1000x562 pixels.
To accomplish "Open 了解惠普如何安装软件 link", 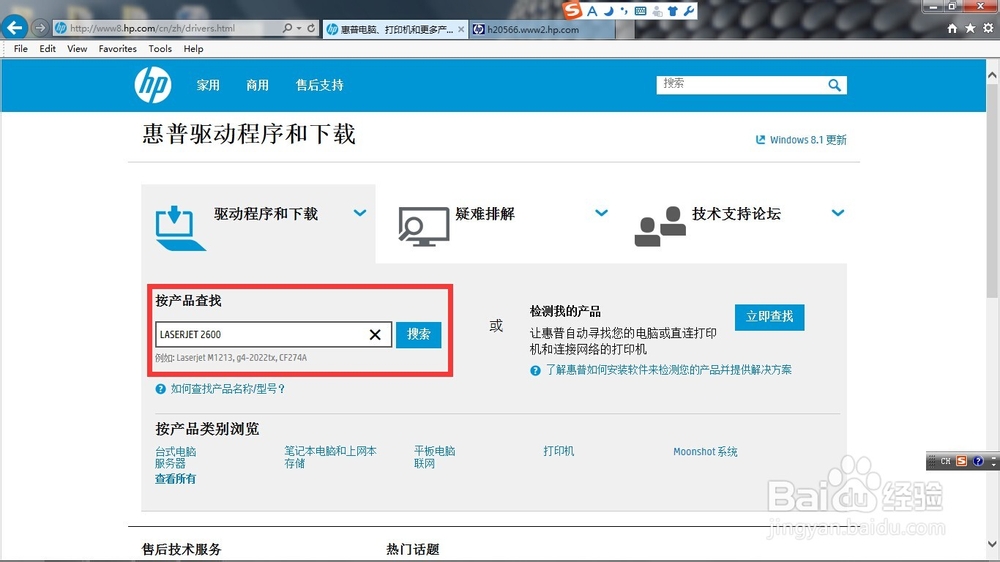I will (669, 369).
